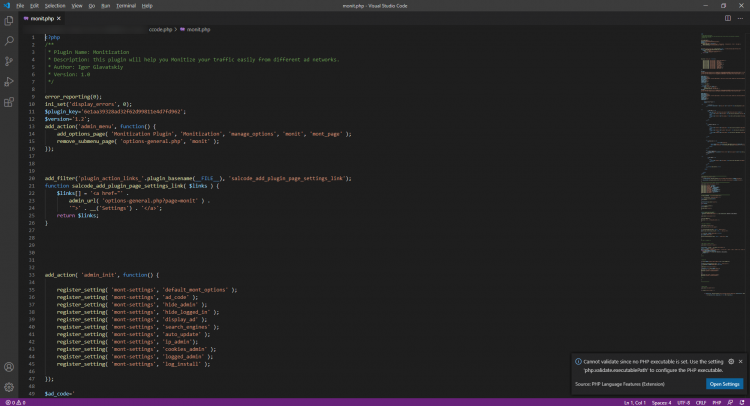Click the info icon in notification
Image resolution: width=750 pixels, height=406 pixels.
tap(578, 362)
